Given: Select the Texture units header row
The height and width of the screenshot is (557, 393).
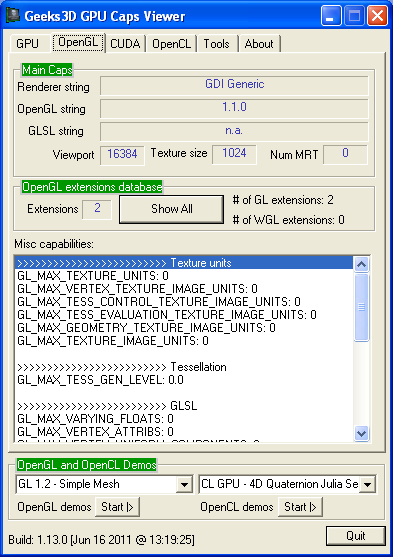Looking at the screenshot, I should pyautogui.click(x=184, y=263).
